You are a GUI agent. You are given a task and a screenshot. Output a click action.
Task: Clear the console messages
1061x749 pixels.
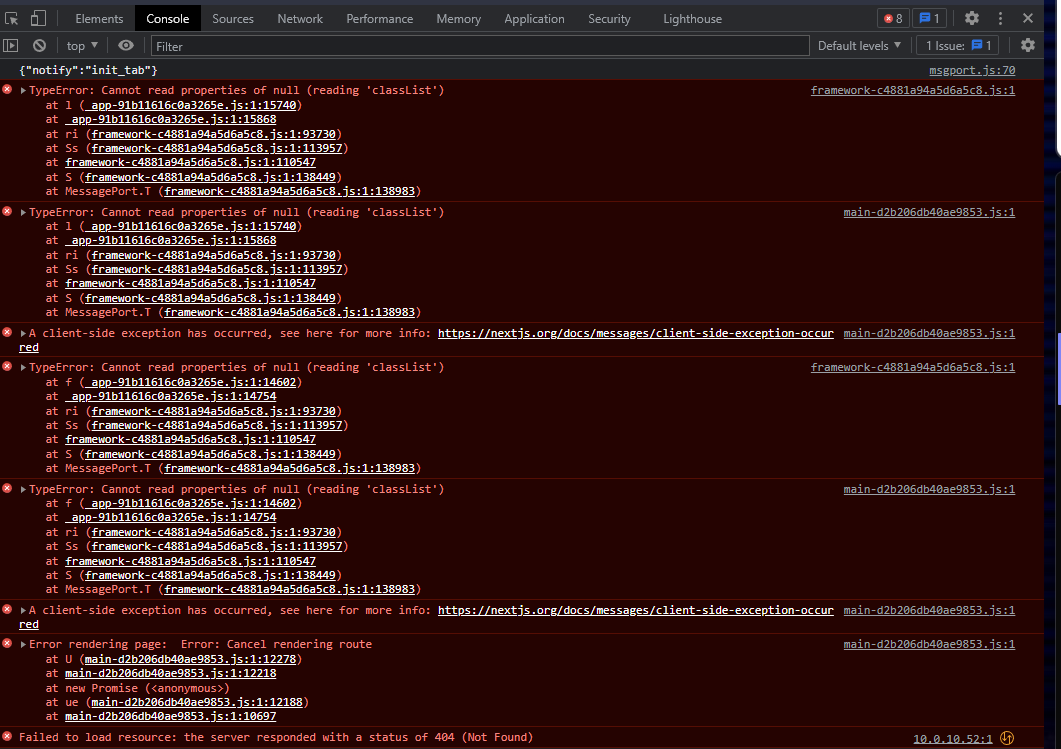click(x=39, y=45)
